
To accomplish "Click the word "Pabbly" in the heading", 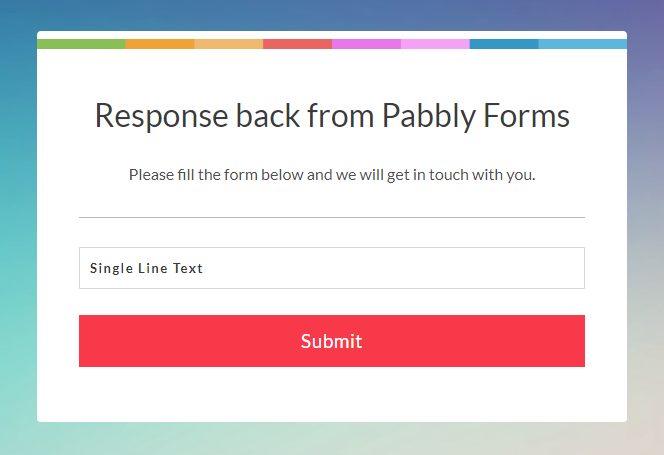I will pyautogui.click(x=429, y=116).
